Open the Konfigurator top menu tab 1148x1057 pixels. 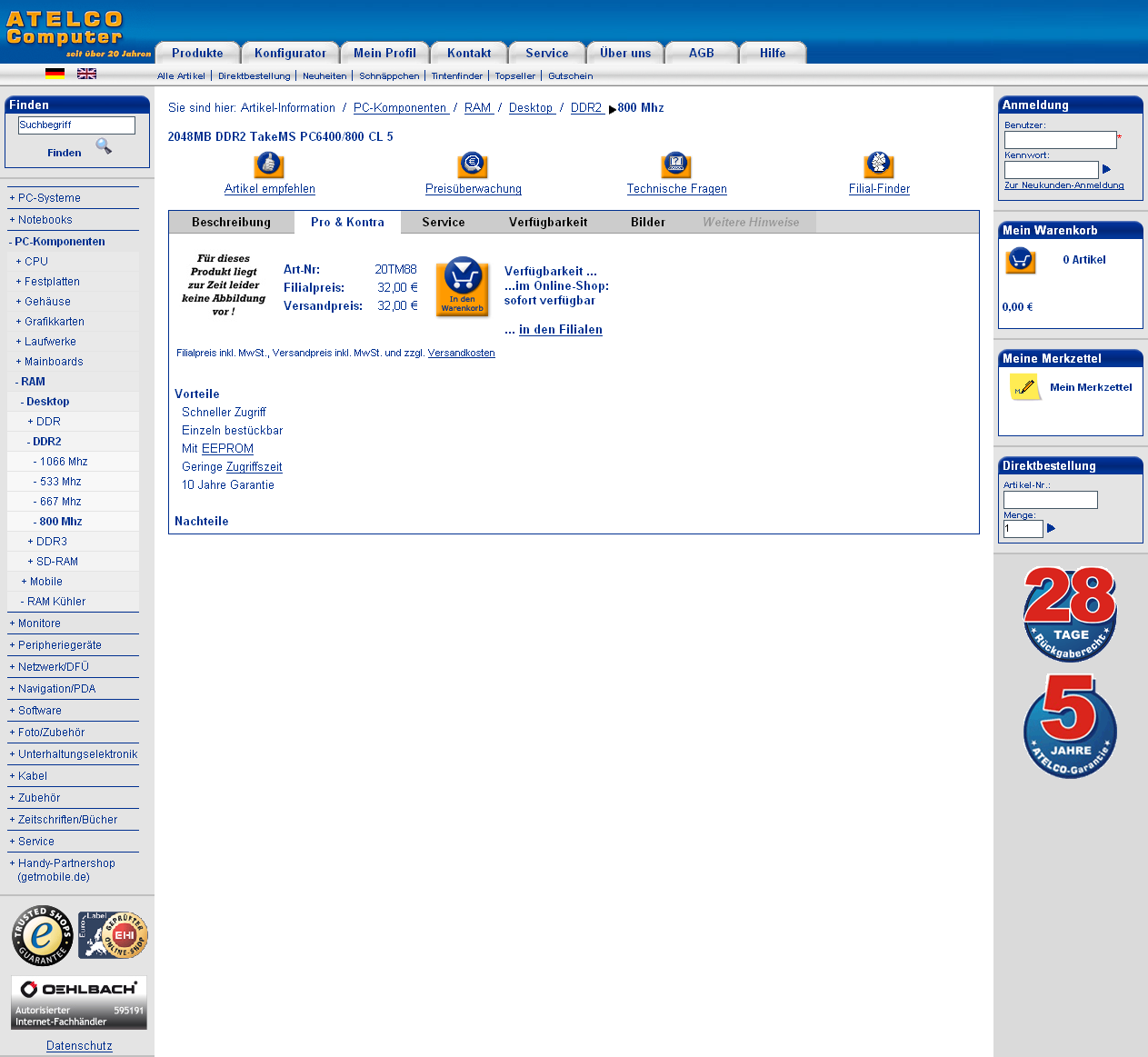pos(290,53)
